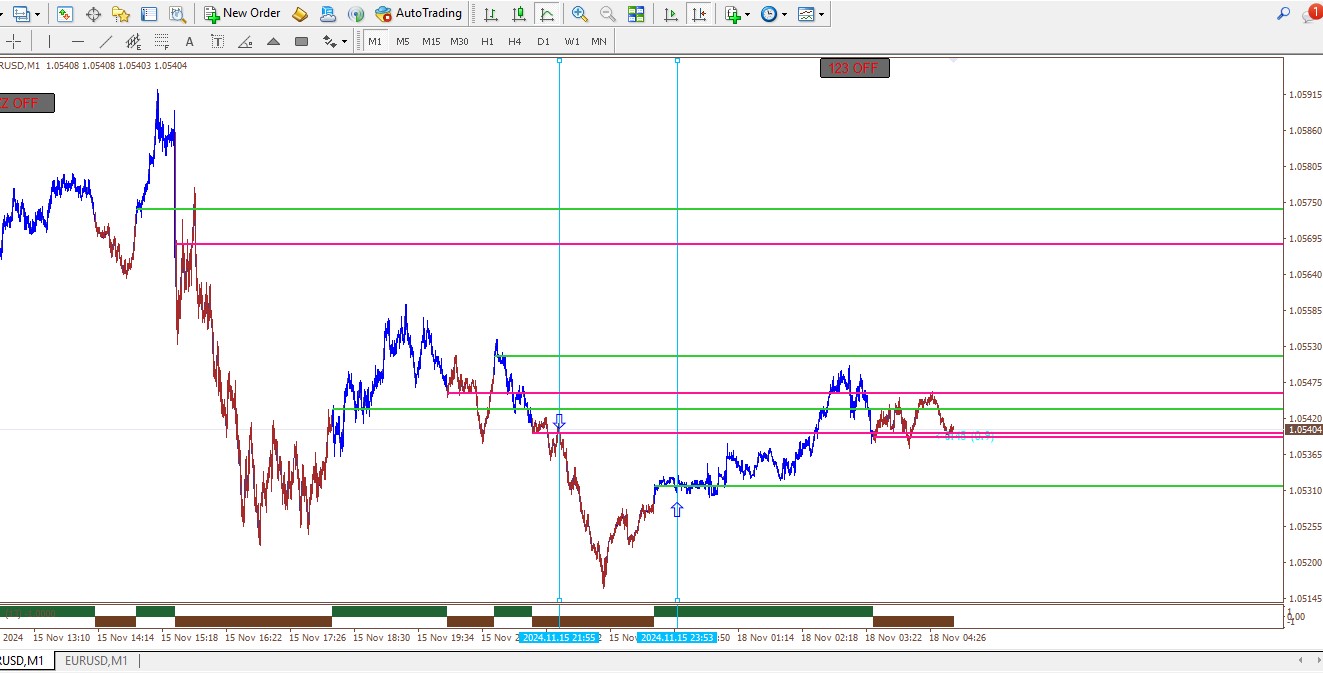Select the Equidistant Channel tool
Viewport: 1323px width, 673px height.
(133, 41)
